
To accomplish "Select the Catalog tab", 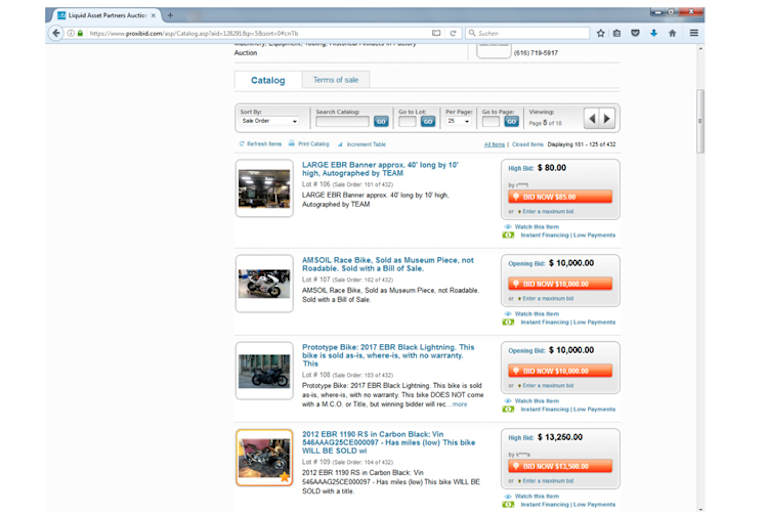I will (x=267, y=80).
